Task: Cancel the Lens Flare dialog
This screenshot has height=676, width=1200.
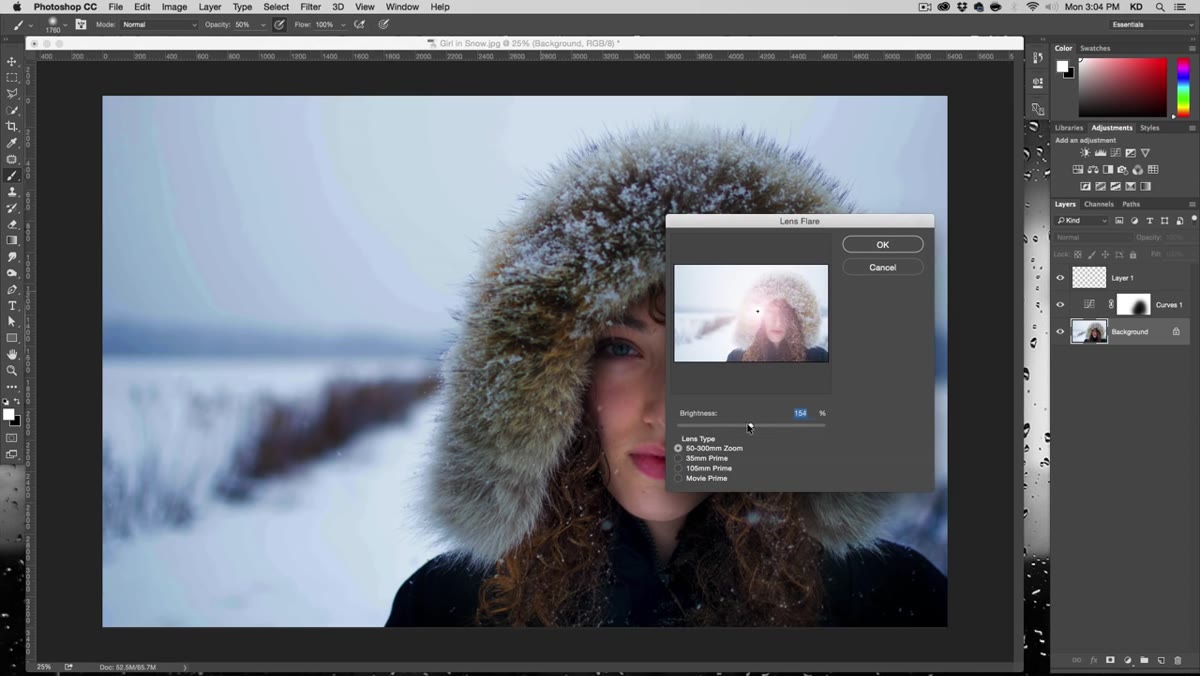Action: pyautogui.click(x=883, y=267)
